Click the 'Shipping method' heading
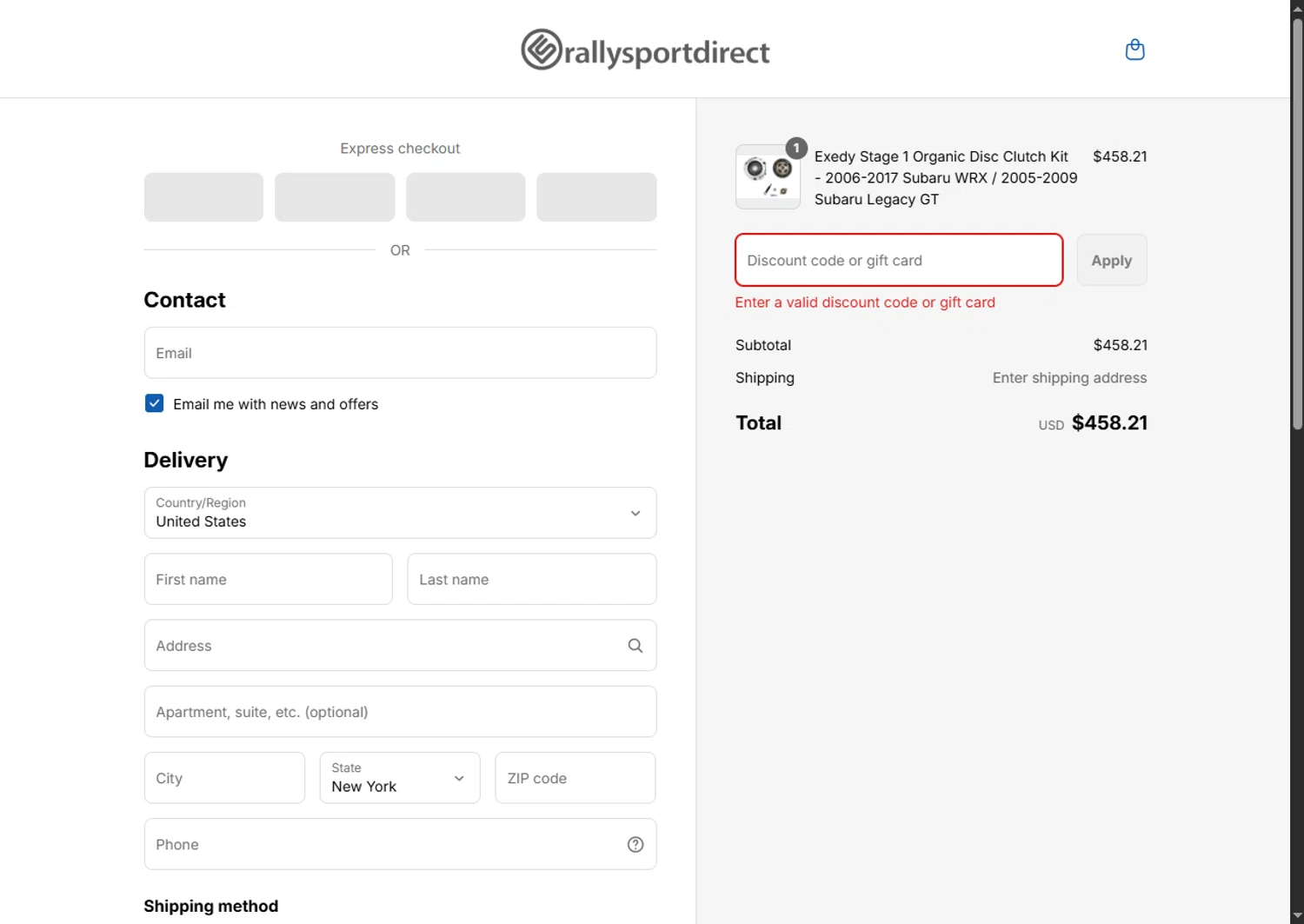Viewport: 1304px width, 924px height. pyautogui.click(x=211, y=906)
